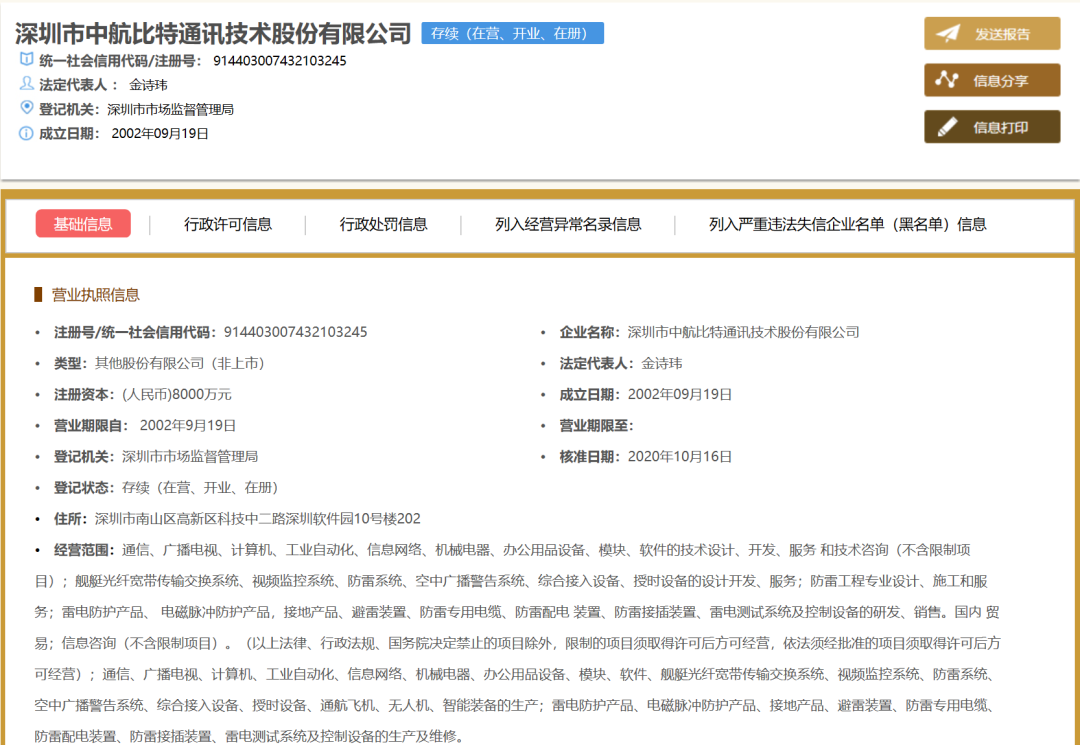This screenshot has width=1080, height=745.
Task: Click the 核准日期 value 2020年10月16日
Action: [680, 457]
